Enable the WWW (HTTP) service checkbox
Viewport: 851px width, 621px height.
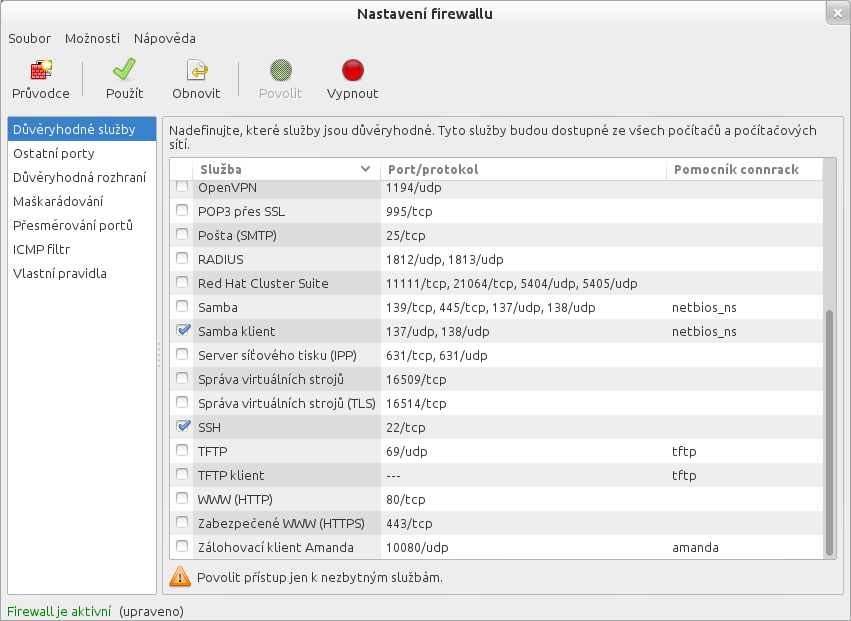coord(182,498)
